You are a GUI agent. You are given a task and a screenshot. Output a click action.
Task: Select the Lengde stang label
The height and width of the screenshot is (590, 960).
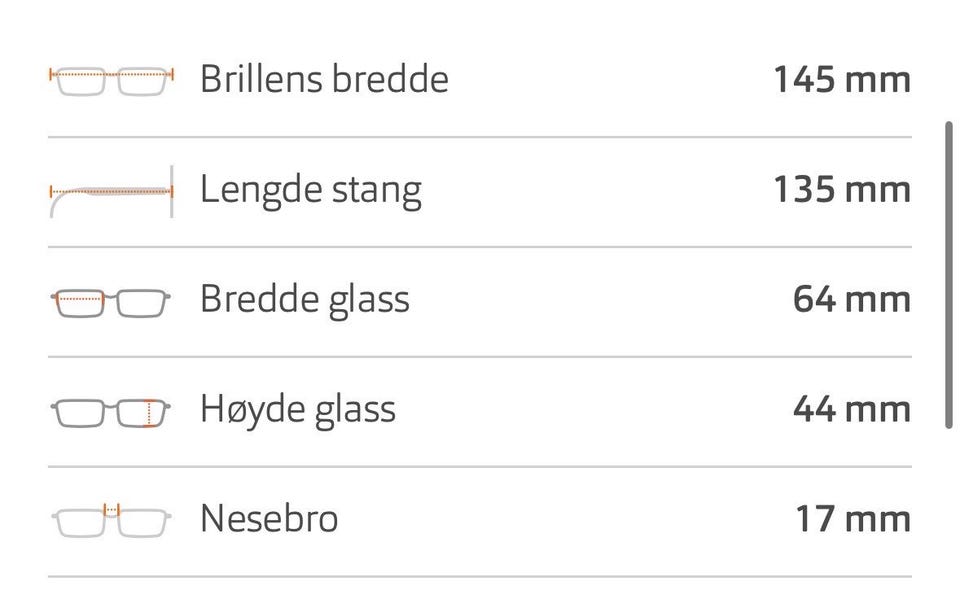point(310,191)
